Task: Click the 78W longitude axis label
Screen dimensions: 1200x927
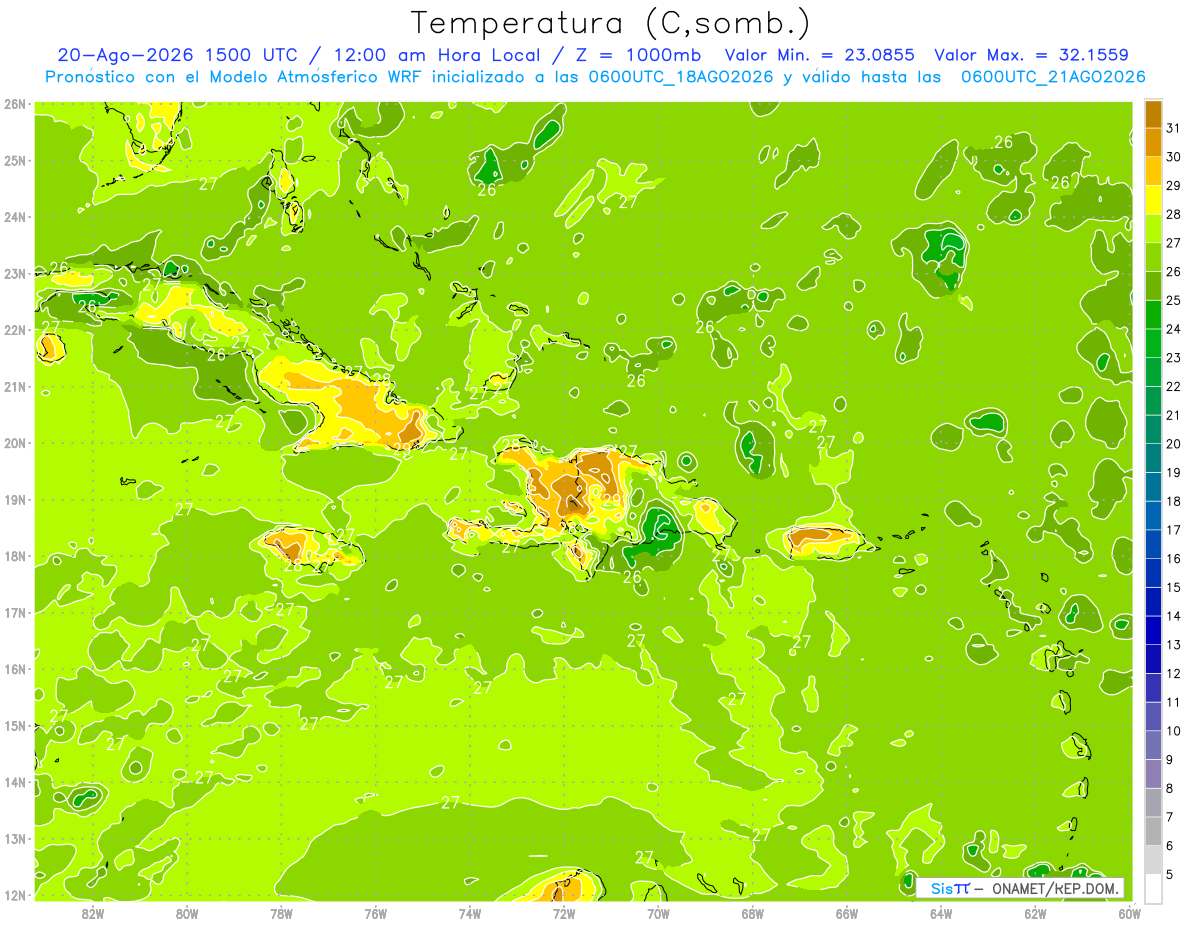Action: click(x=281, y=913)
